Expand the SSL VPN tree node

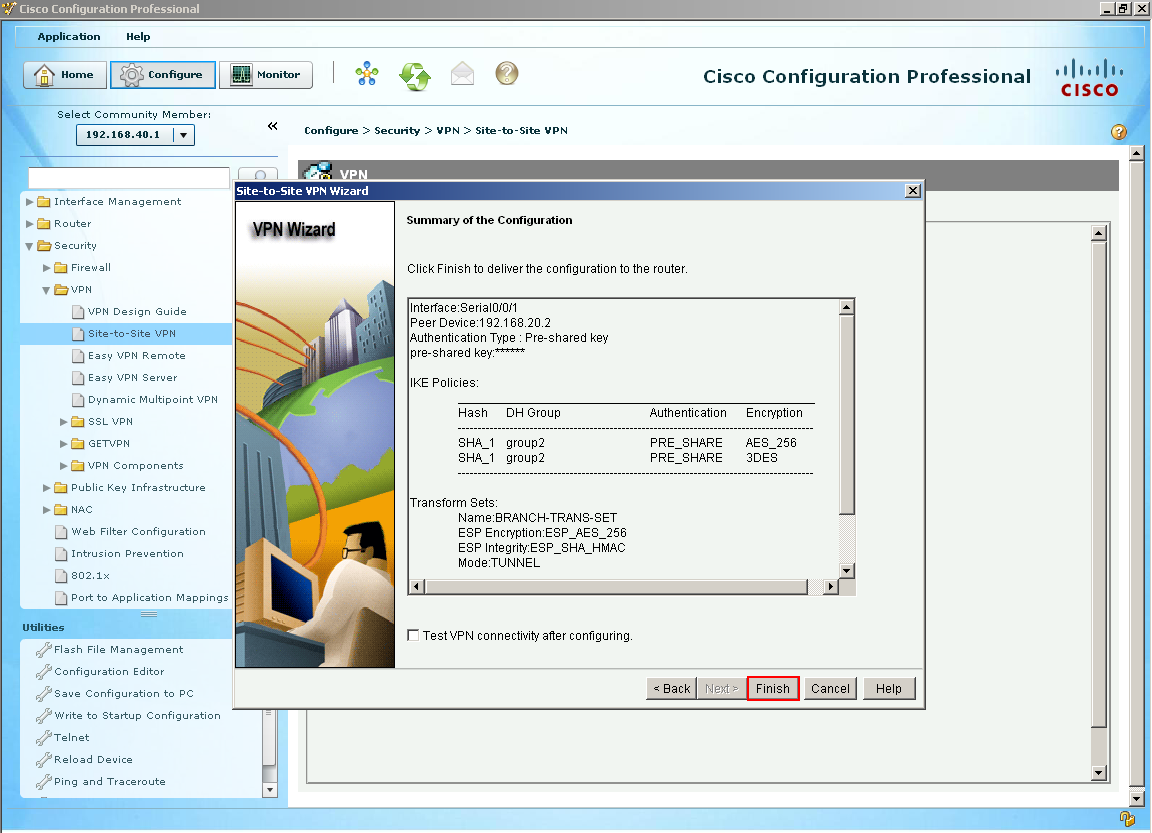64,422
